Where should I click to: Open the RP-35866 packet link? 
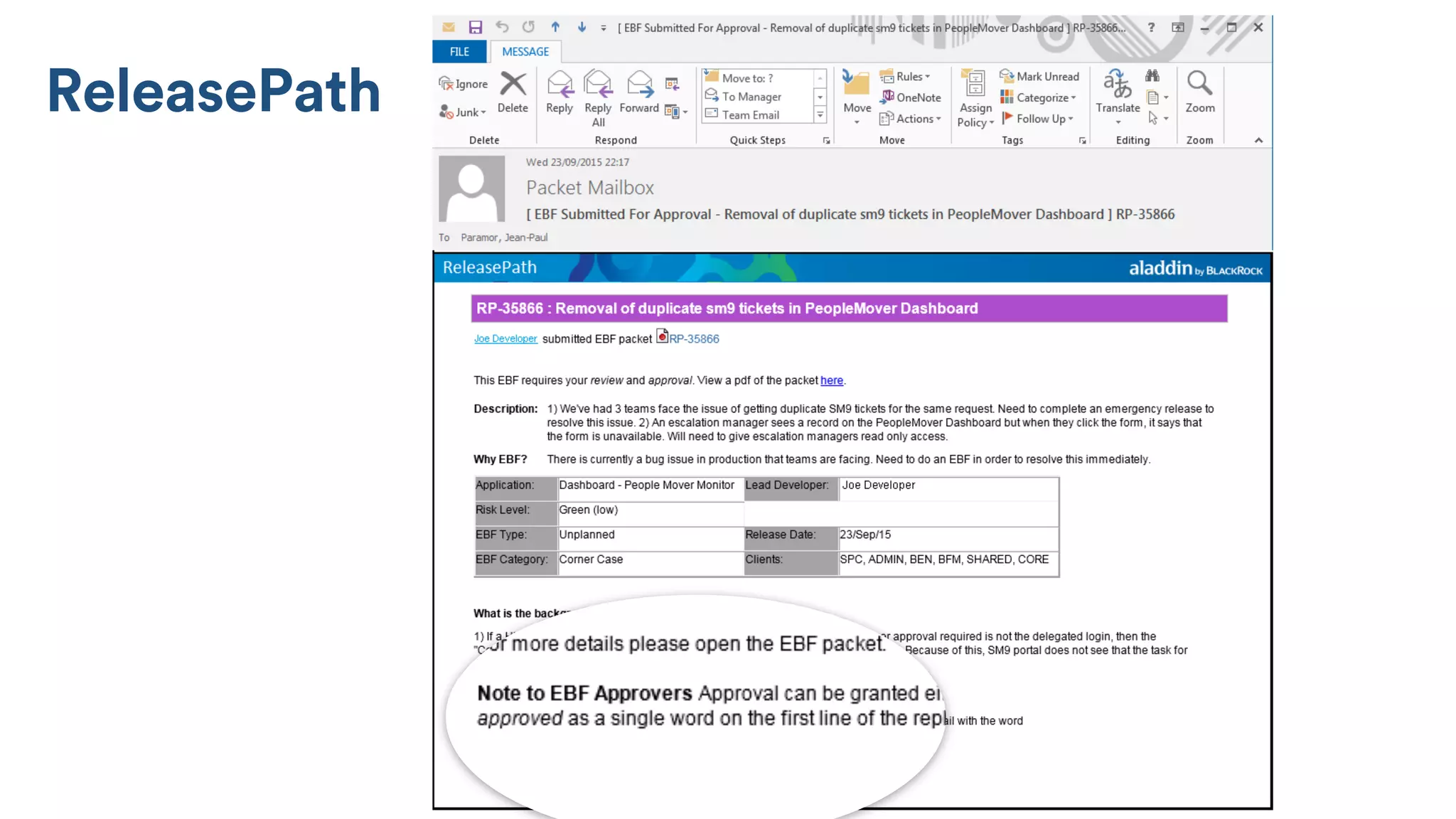pyautogui.click(x=693, y=339)
